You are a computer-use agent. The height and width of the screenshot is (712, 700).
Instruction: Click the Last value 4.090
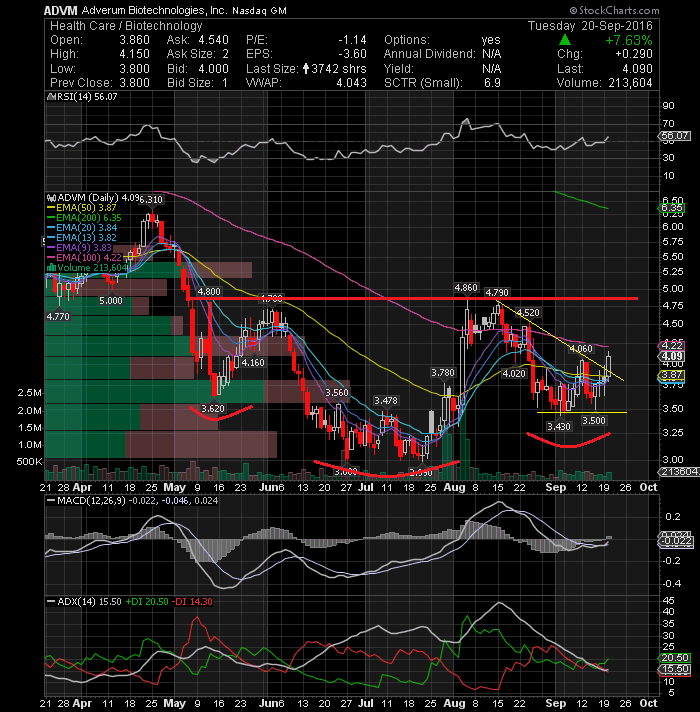(x=637, y=69)
